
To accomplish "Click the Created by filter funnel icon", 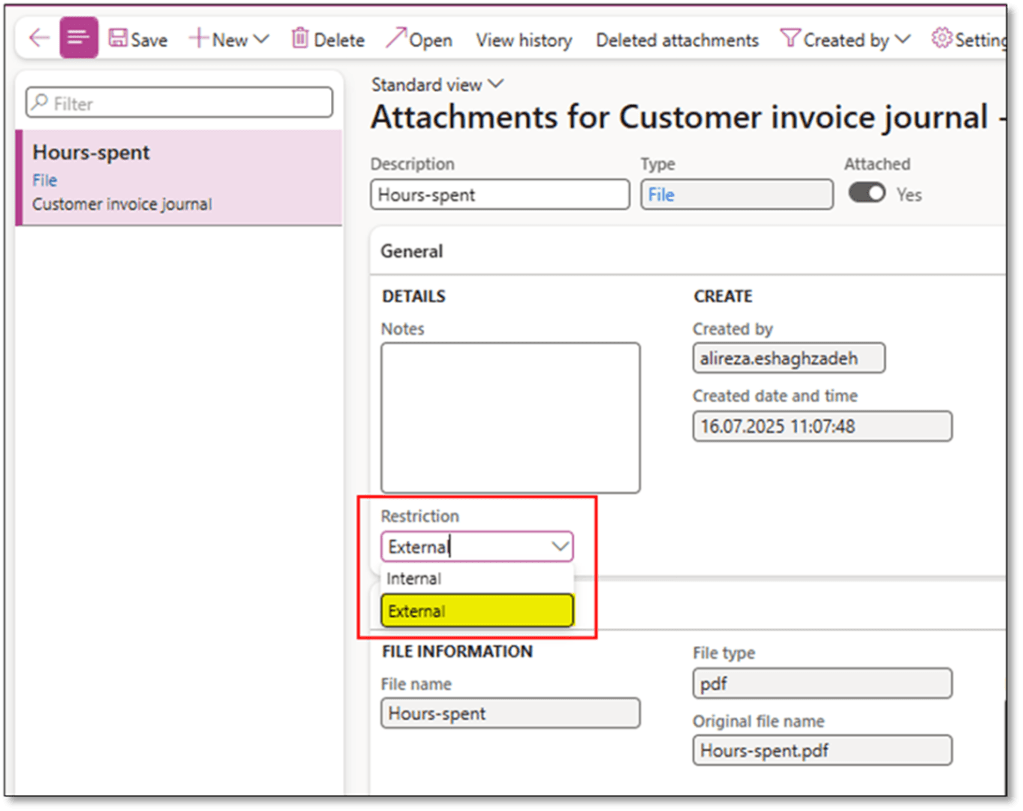I will click(x=790, y=39).
